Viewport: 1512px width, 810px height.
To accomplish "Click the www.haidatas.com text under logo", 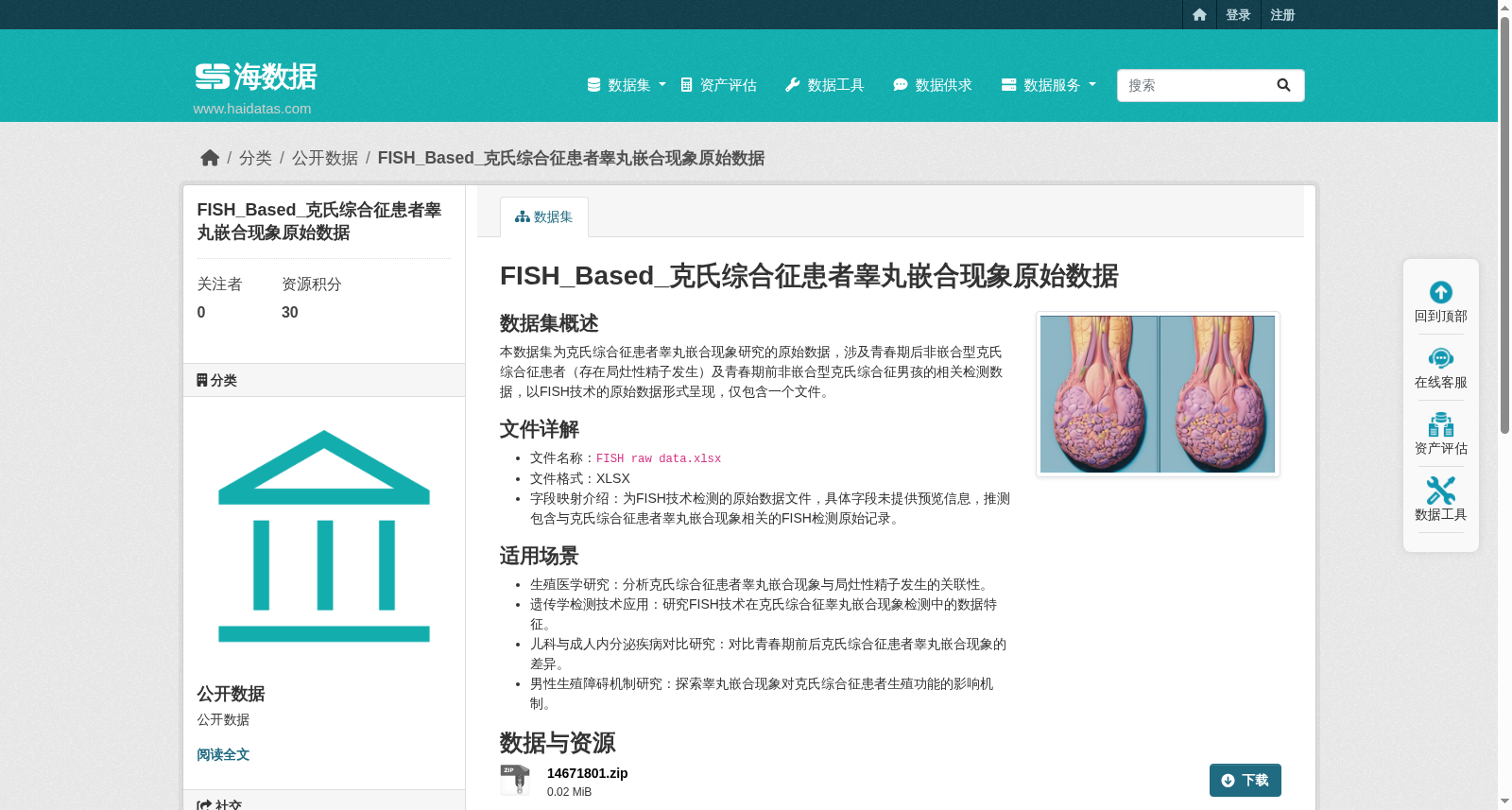I will pos(252,109).
